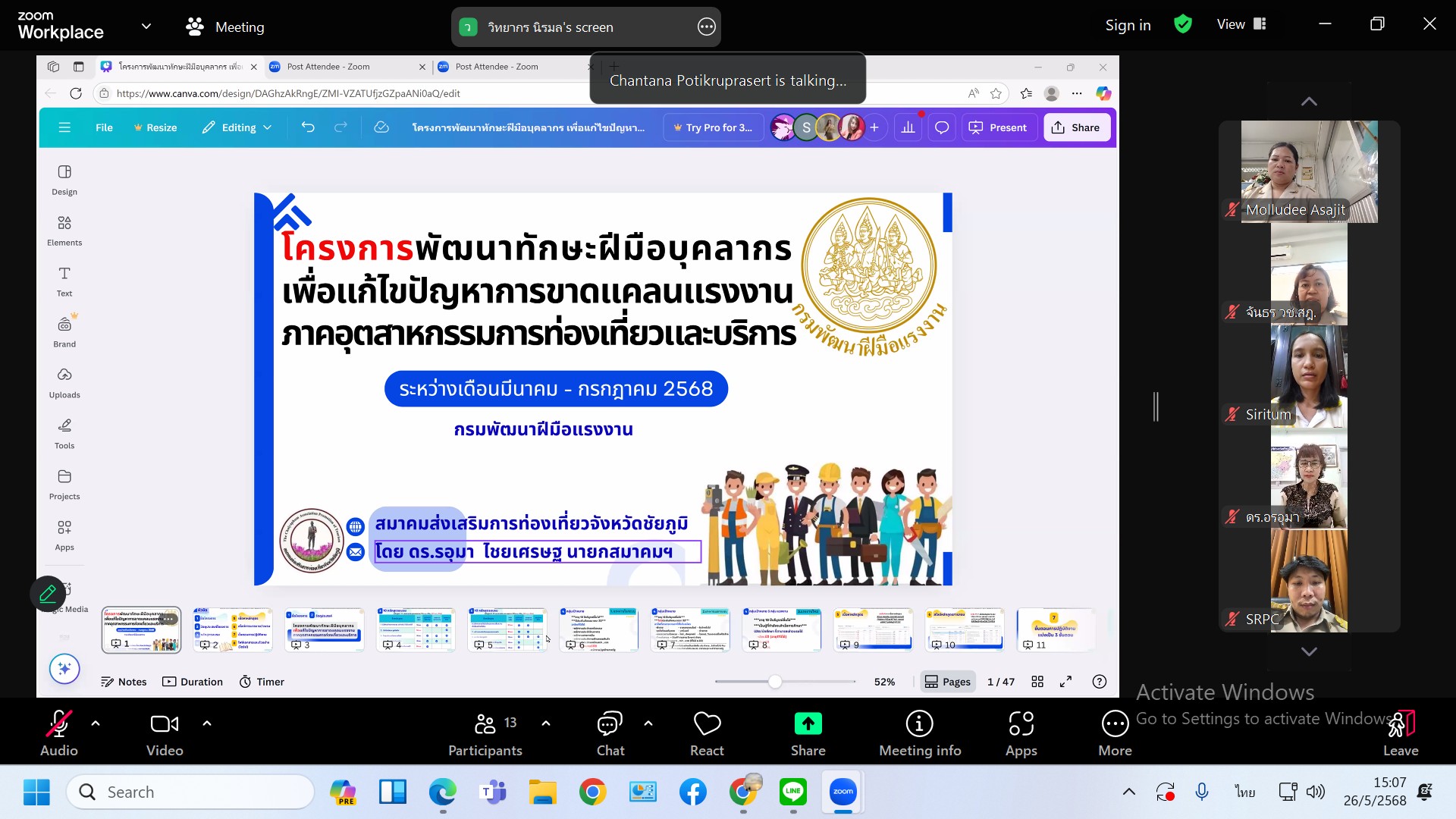Open Canva analytics chart icon
The image size is (1456, 819).
(x=908, y=127)
